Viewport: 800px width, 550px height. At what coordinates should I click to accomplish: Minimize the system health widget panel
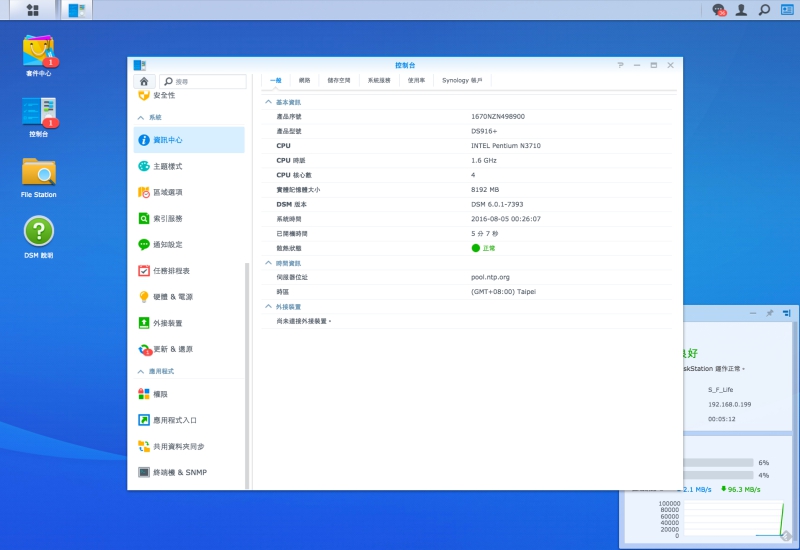pyautogui.click(x=753, y=313)
